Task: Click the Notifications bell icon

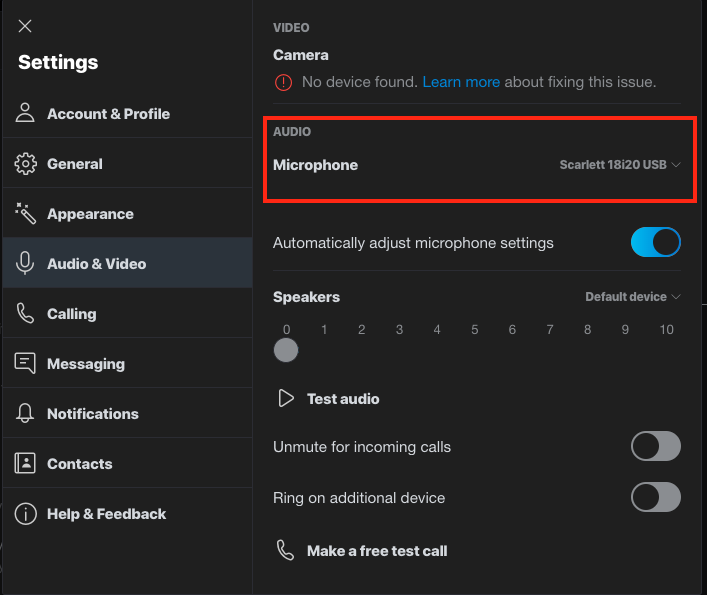Action: click(25, 413)
